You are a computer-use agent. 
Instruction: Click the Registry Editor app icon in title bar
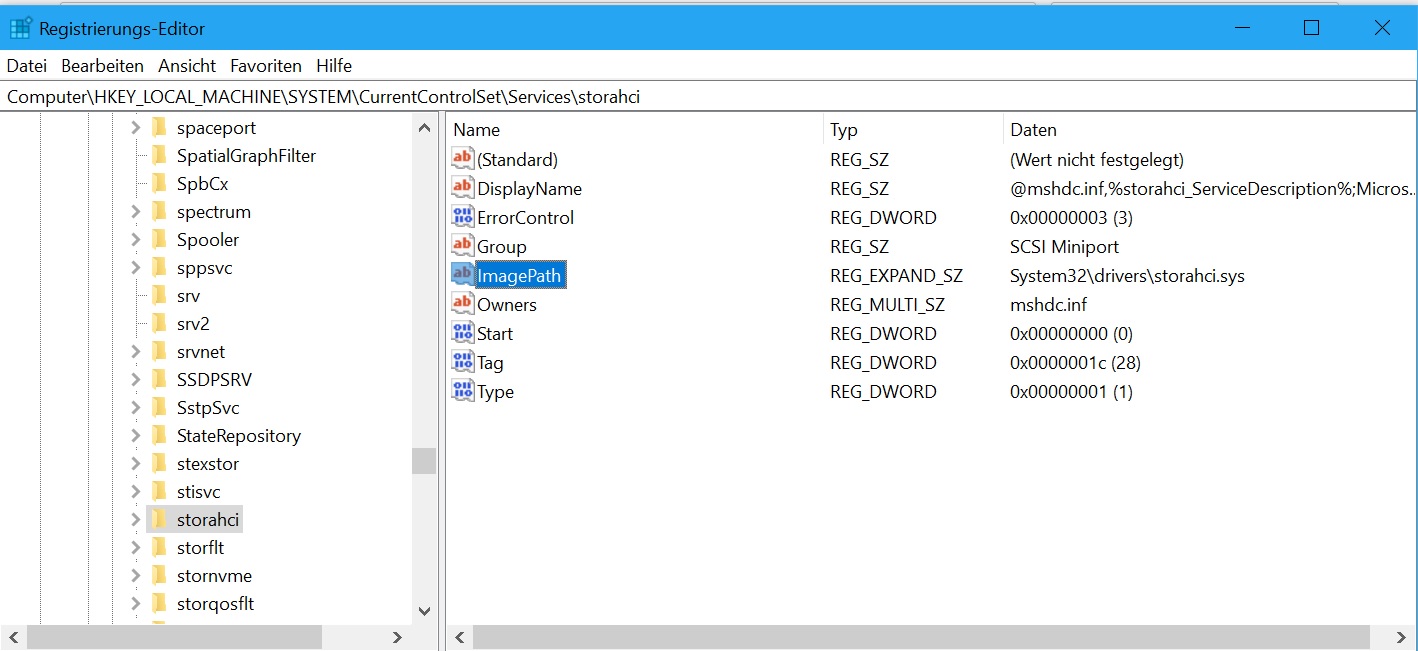click(x=21, y=28)
